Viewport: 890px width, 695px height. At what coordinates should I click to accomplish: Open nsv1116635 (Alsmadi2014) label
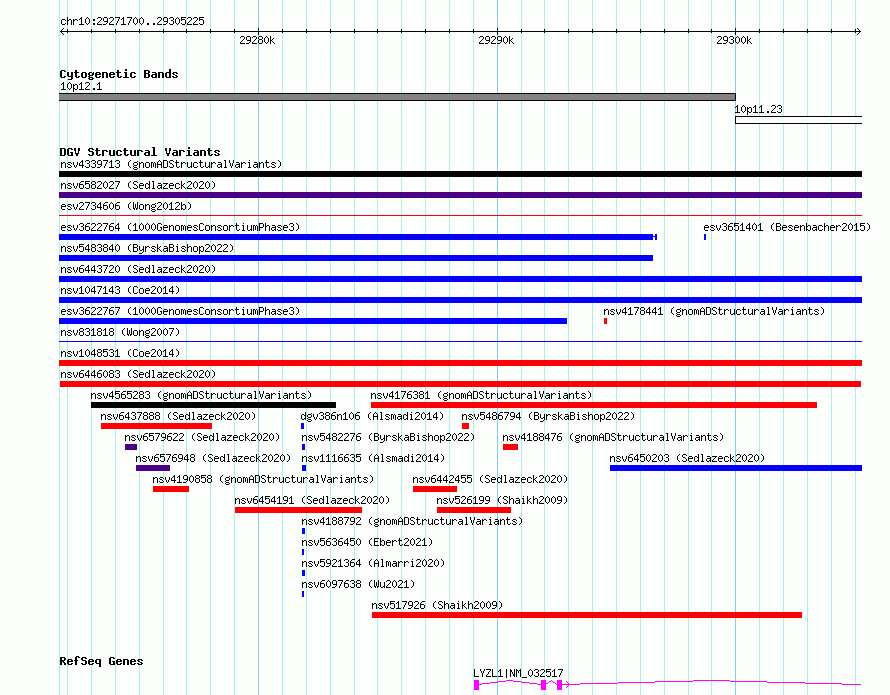click(372, 458)
